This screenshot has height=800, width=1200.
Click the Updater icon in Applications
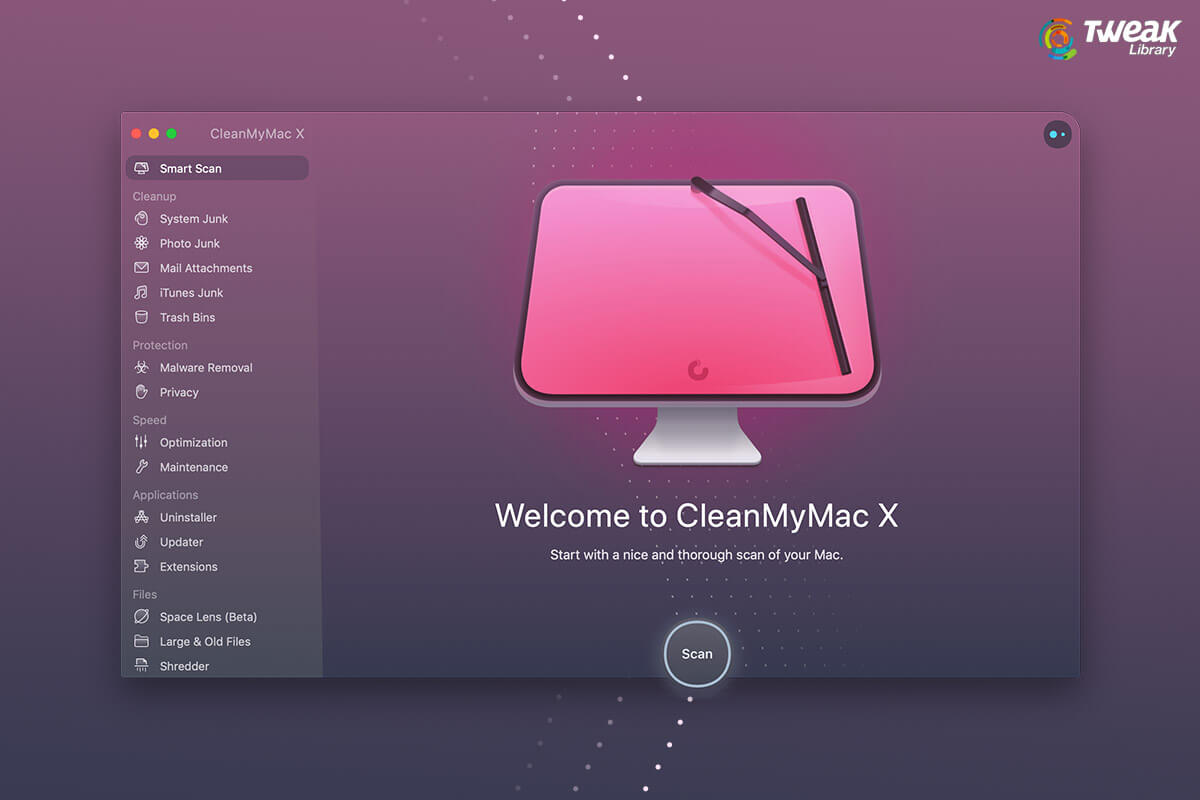(x=143, y=542)
